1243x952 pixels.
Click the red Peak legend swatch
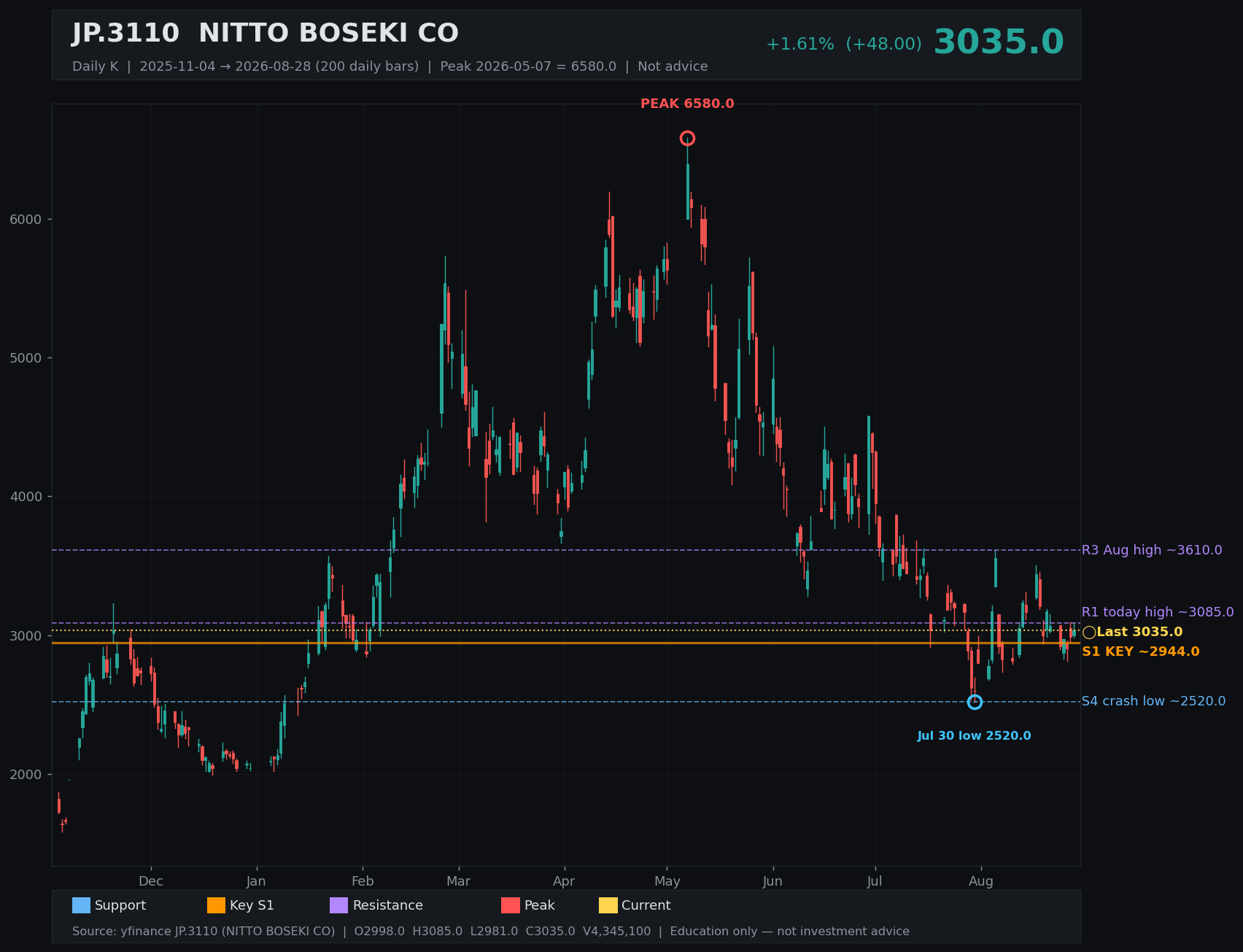511,905
